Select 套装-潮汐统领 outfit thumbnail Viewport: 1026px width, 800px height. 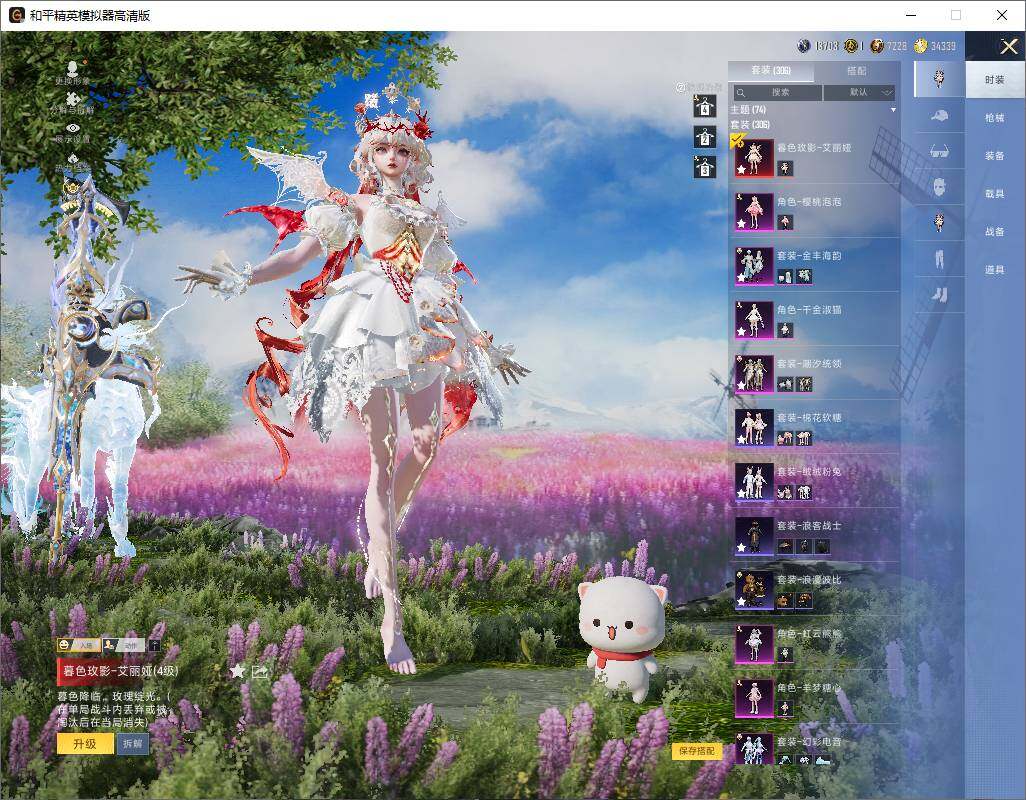click(x=754, y=374)
